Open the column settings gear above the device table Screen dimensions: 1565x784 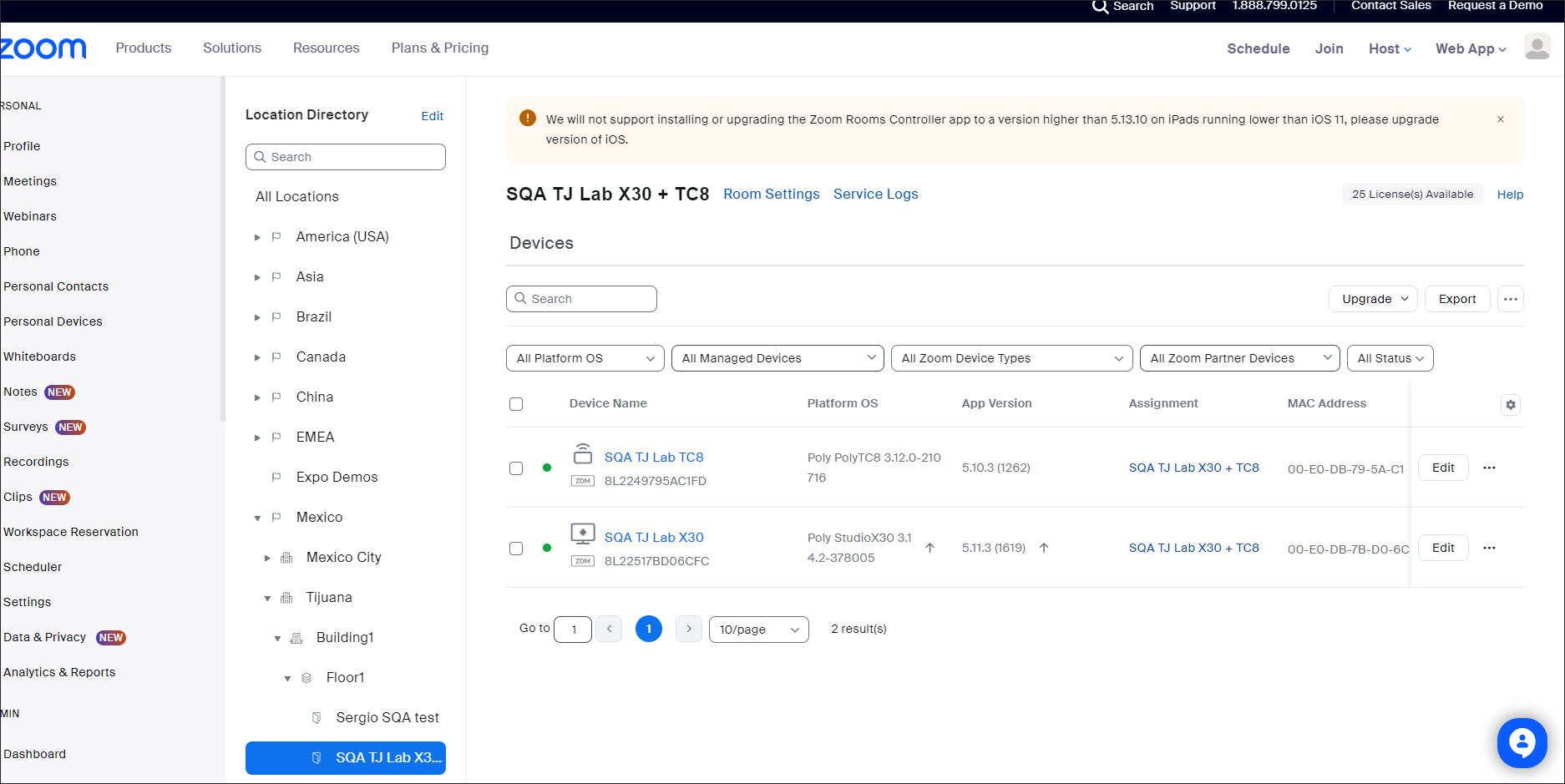[x=1510, y=404]
